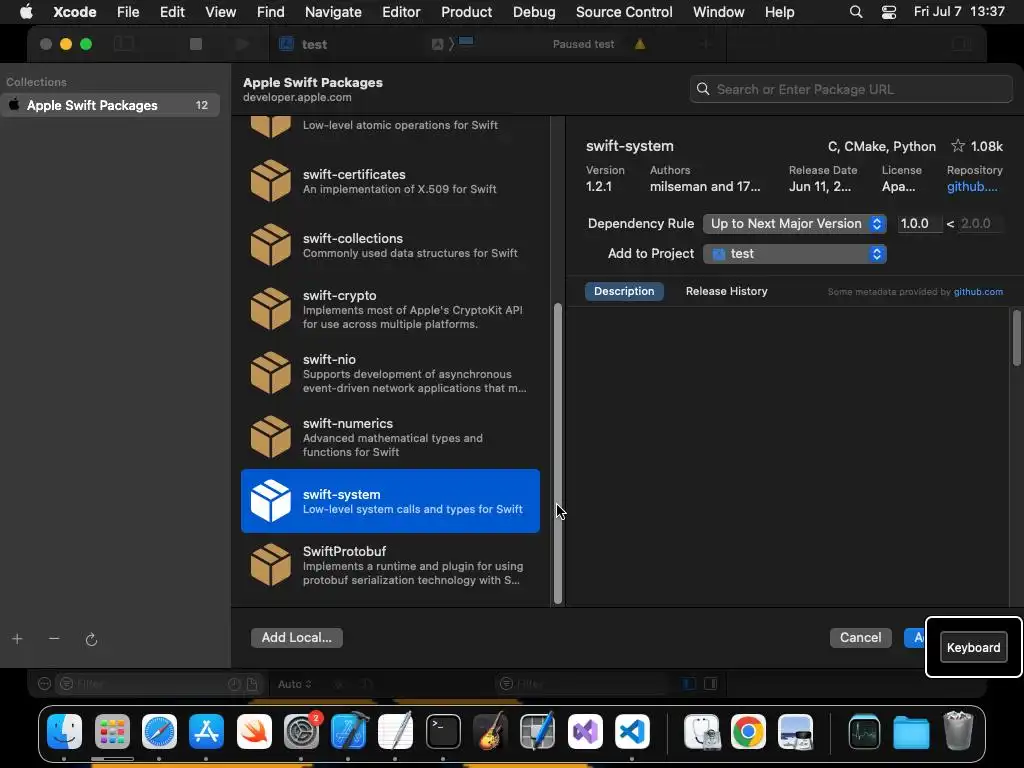Screen dimensions: 1024x768
Task: Toggle the right debug pane button
Action: [x=711, y=684]
